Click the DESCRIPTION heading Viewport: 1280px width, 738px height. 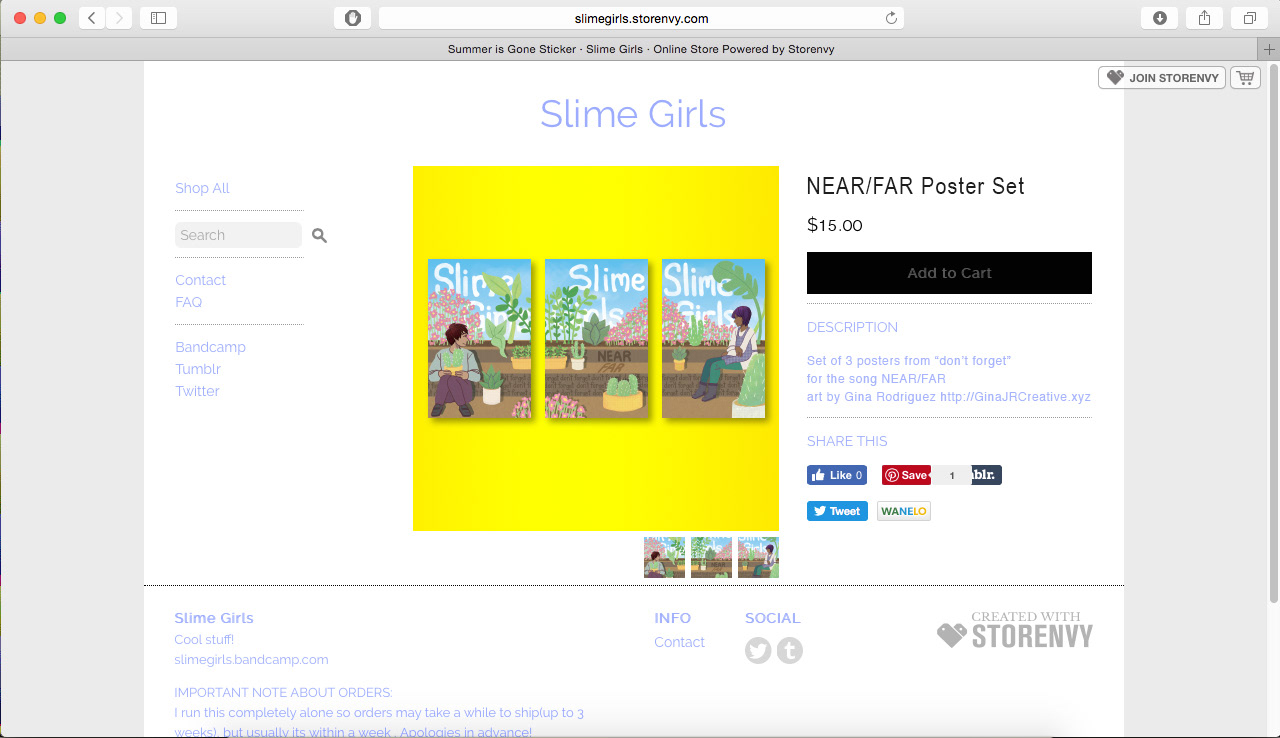coord(852,327)
